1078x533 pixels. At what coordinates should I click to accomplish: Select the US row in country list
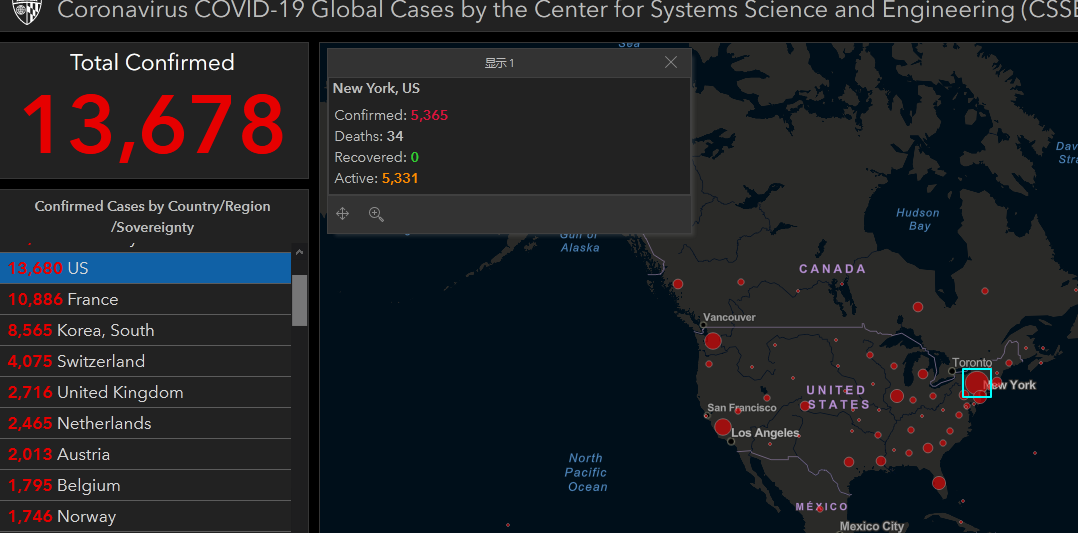(146, 268)
